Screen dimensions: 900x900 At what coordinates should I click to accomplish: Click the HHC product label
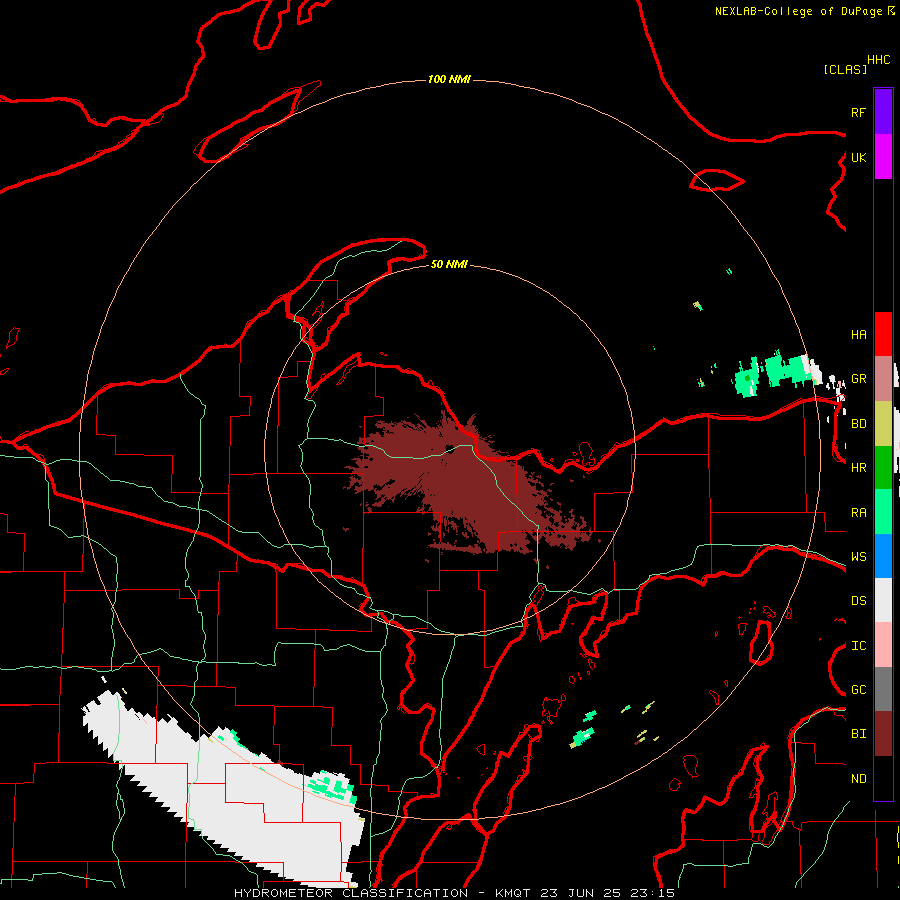(878, 60)
